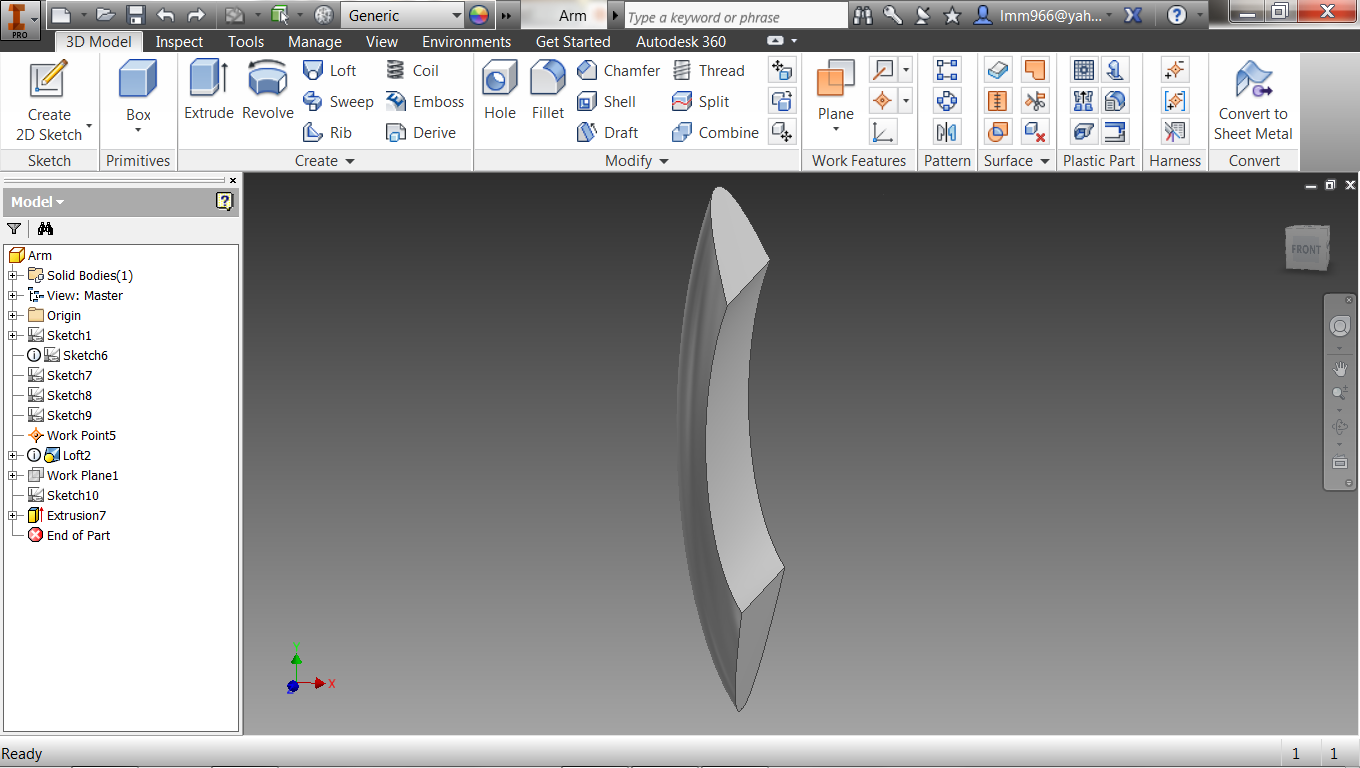Switch to the Manage ribbon tab
The height and width of the screenshot is (768, 1360).
(315, 42)
